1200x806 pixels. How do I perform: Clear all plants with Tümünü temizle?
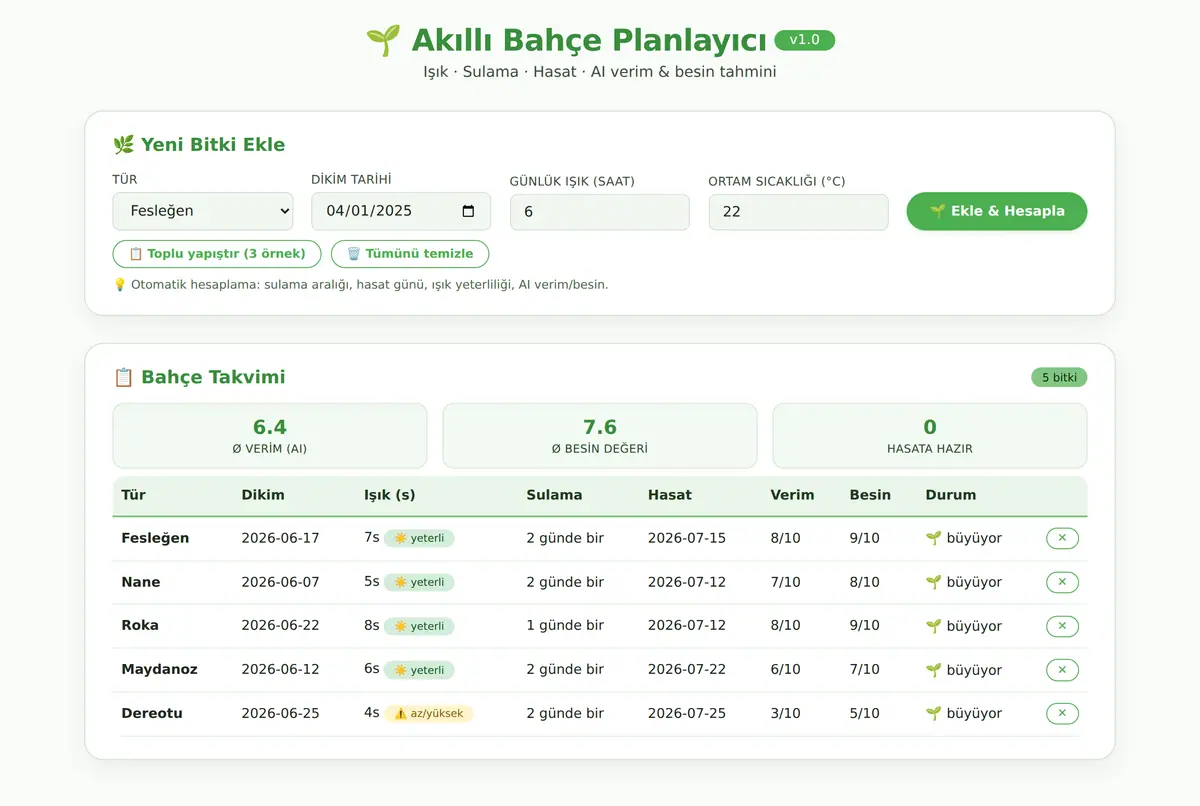click(x=410, y=254)
